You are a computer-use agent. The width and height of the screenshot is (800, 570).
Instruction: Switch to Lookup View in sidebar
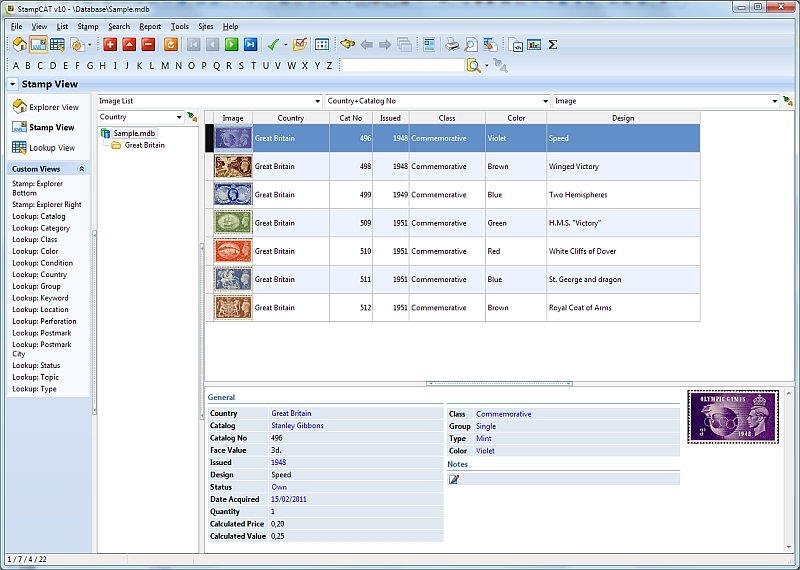(44, 148)
